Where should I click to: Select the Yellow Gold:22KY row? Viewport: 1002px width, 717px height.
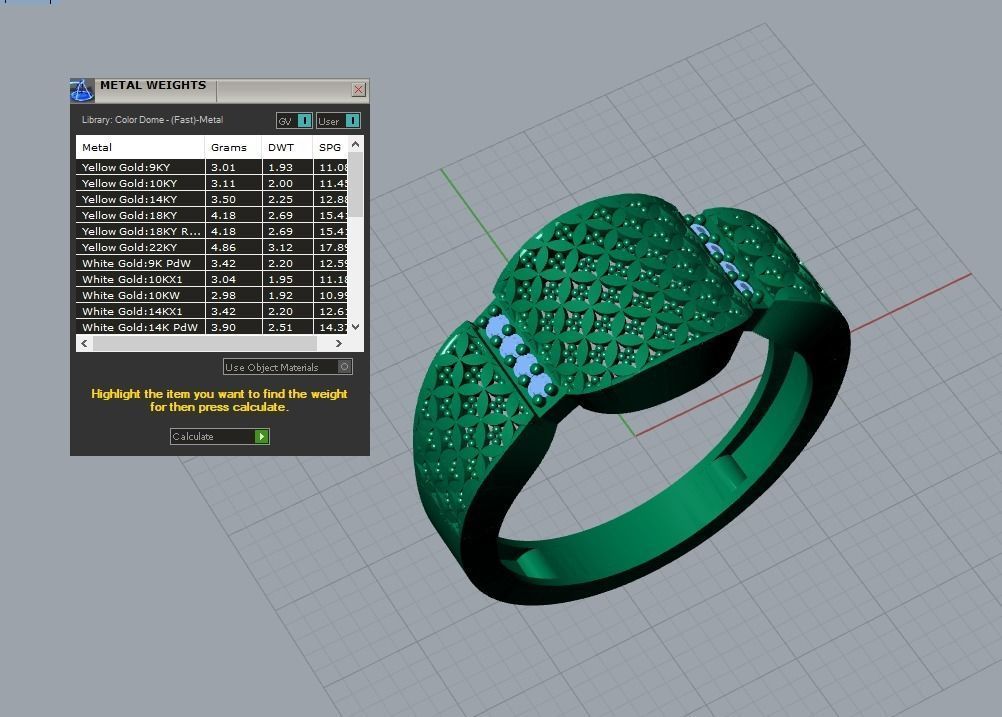click(x=212, y=247)
